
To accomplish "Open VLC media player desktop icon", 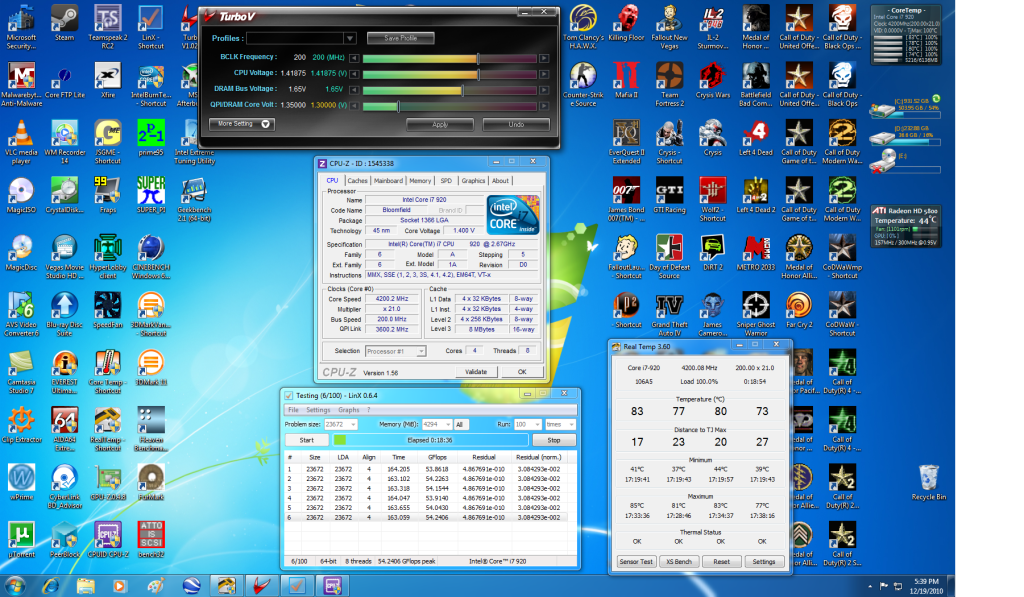I will (21, 142).
